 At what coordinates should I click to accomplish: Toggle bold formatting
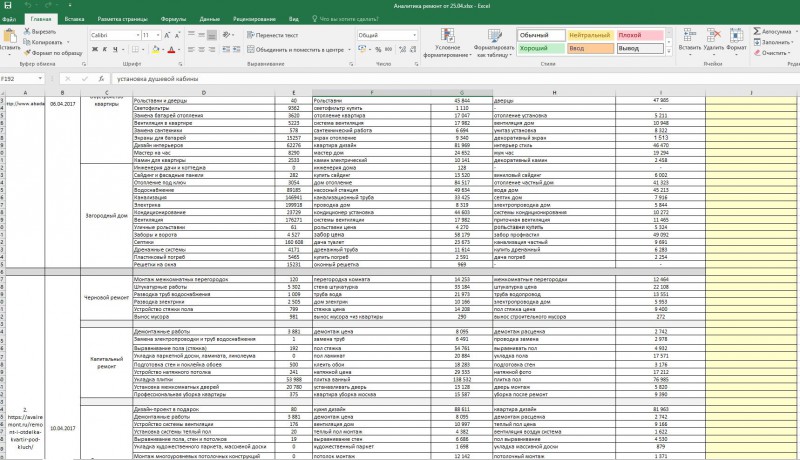point(94,49)
